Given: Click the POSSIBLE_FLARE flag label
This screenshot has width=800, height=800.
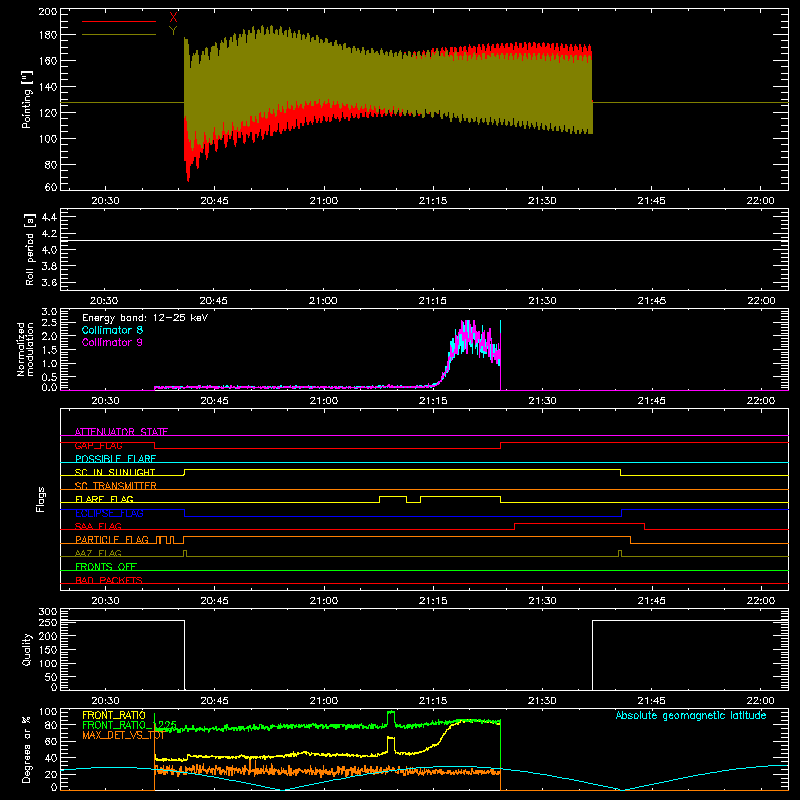Looking at the screenshot, I should click(x=115, y=459).
